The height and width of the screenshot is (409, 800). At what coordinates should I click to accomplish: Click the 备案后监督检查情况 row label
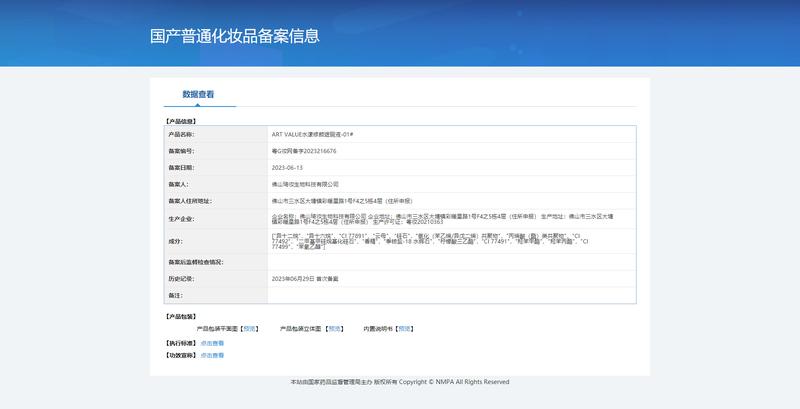click(196, 262)
